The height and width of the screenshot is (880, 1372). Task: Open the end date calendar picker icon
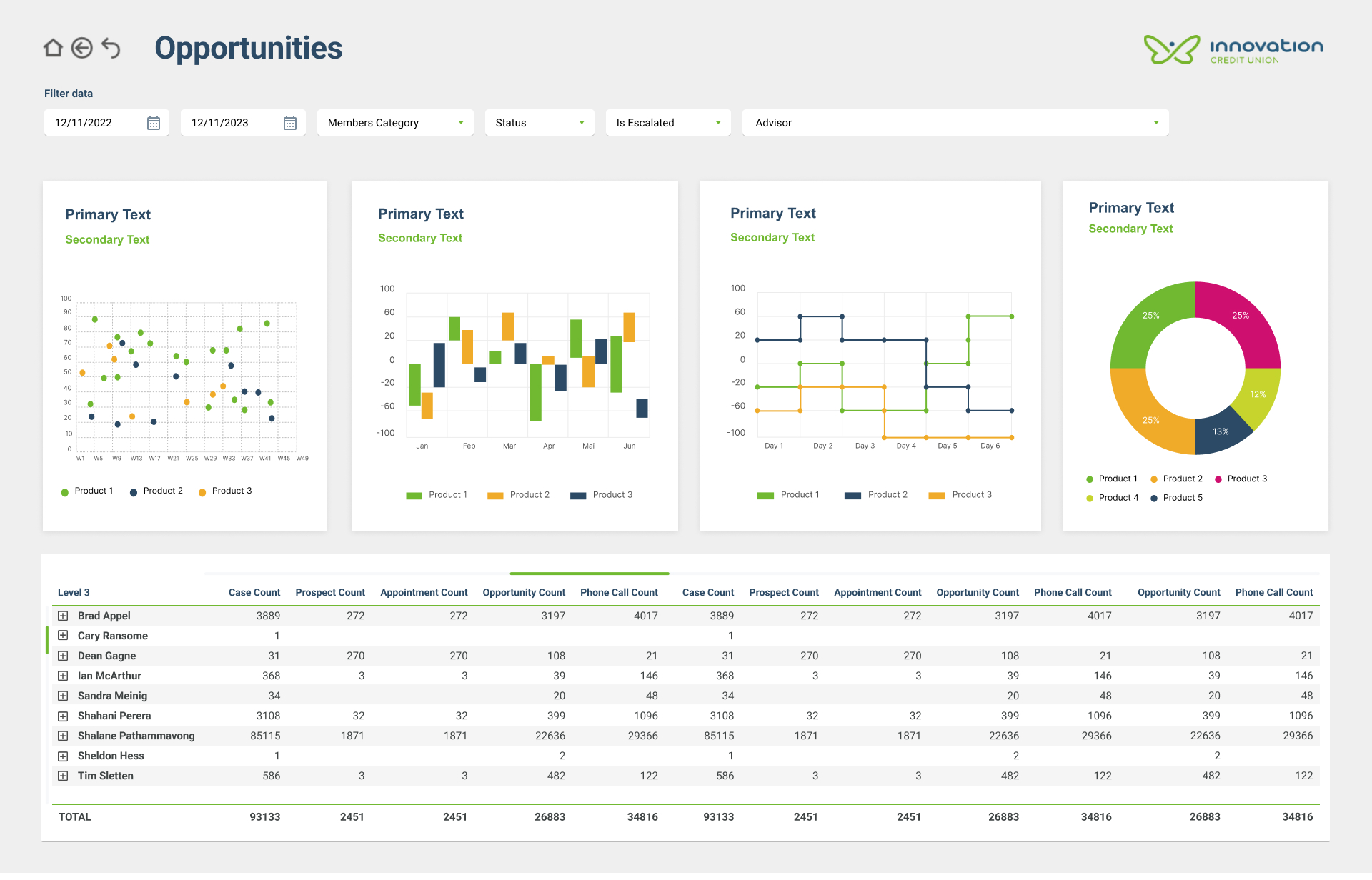tap(290, 123)
